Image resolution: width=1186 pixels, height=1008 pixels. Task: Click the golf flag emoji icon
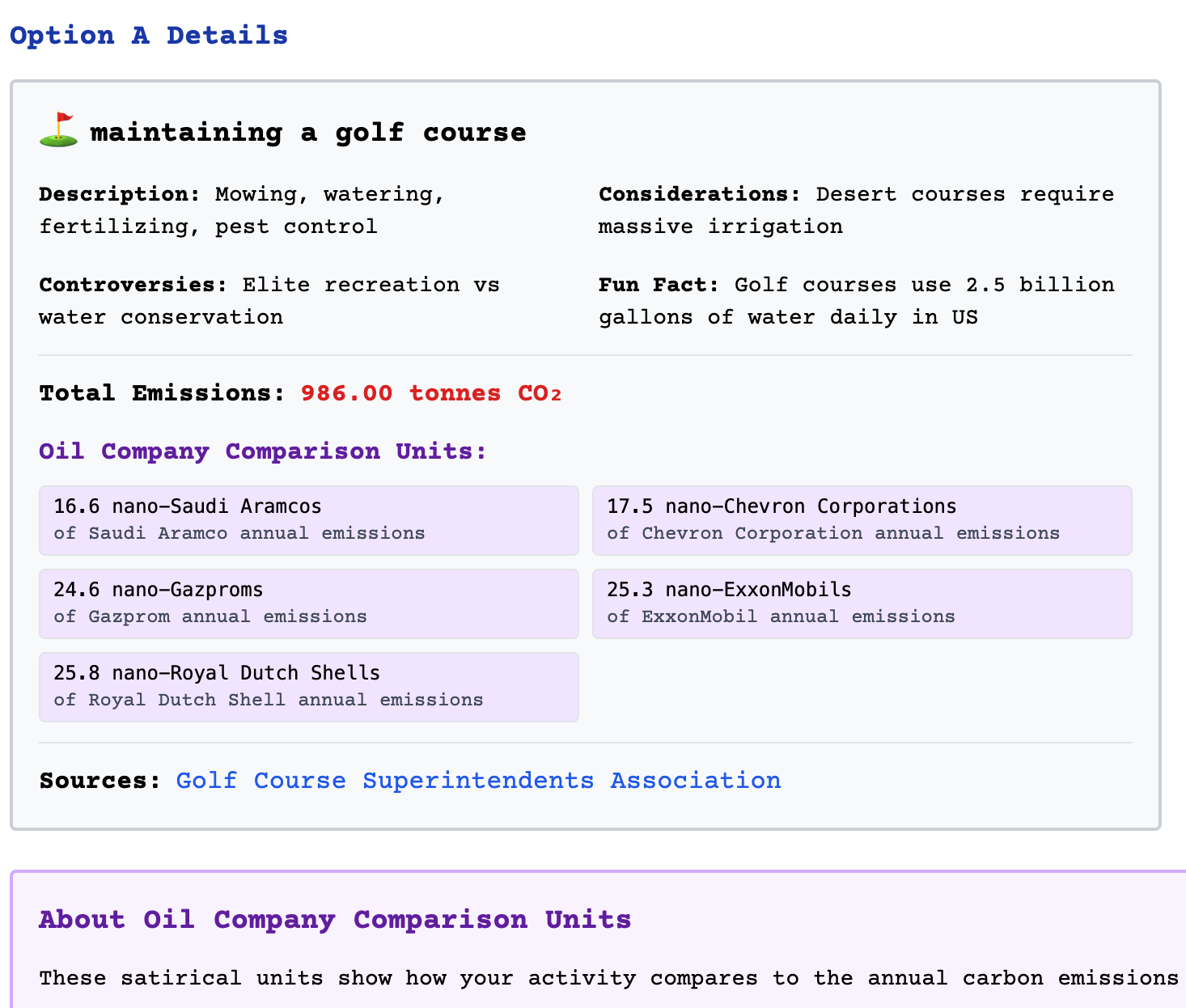(58, 130)
